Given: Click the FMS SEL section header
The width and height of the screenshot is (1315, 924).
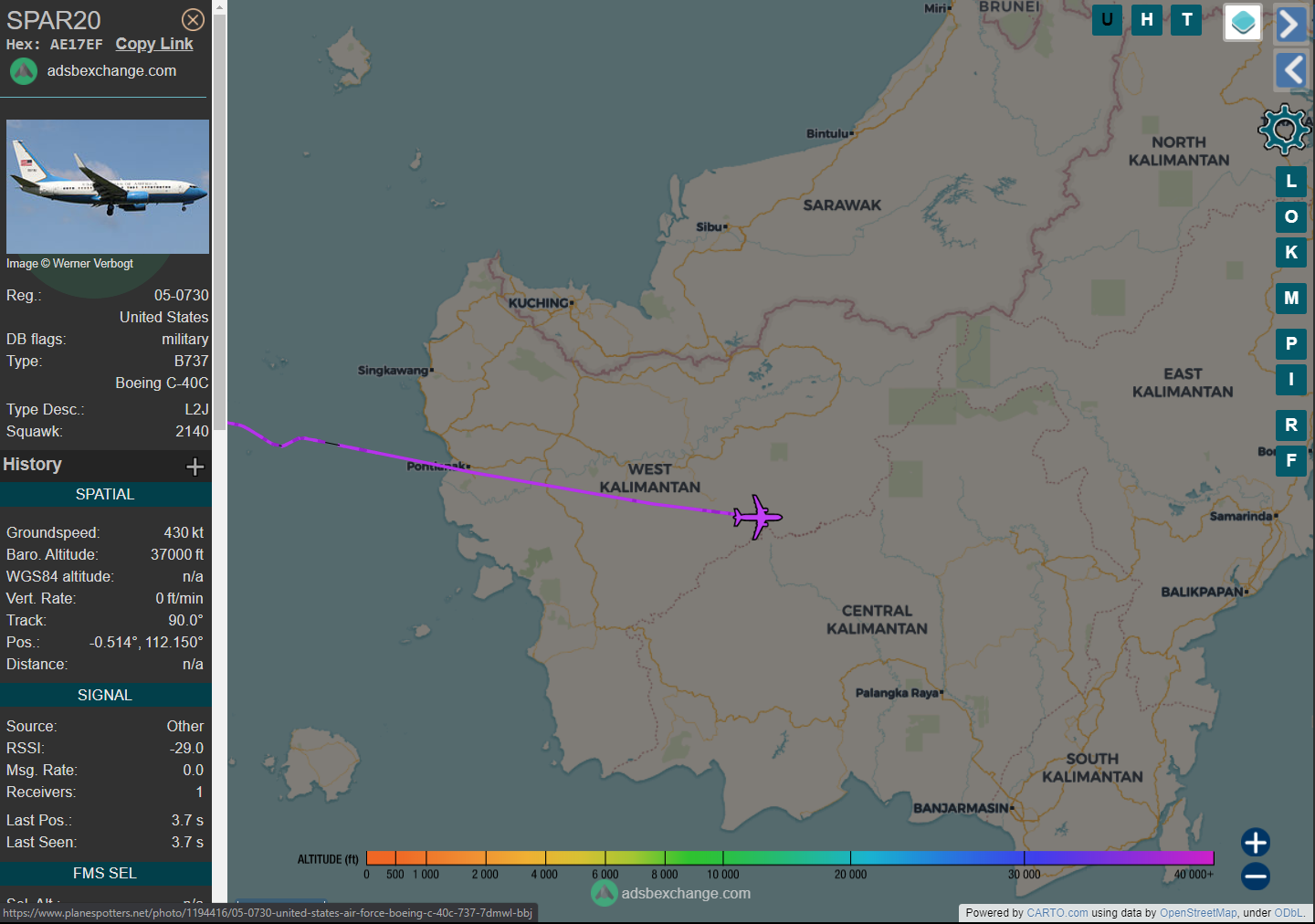Looking at the screenshot, I should [105, 874].
